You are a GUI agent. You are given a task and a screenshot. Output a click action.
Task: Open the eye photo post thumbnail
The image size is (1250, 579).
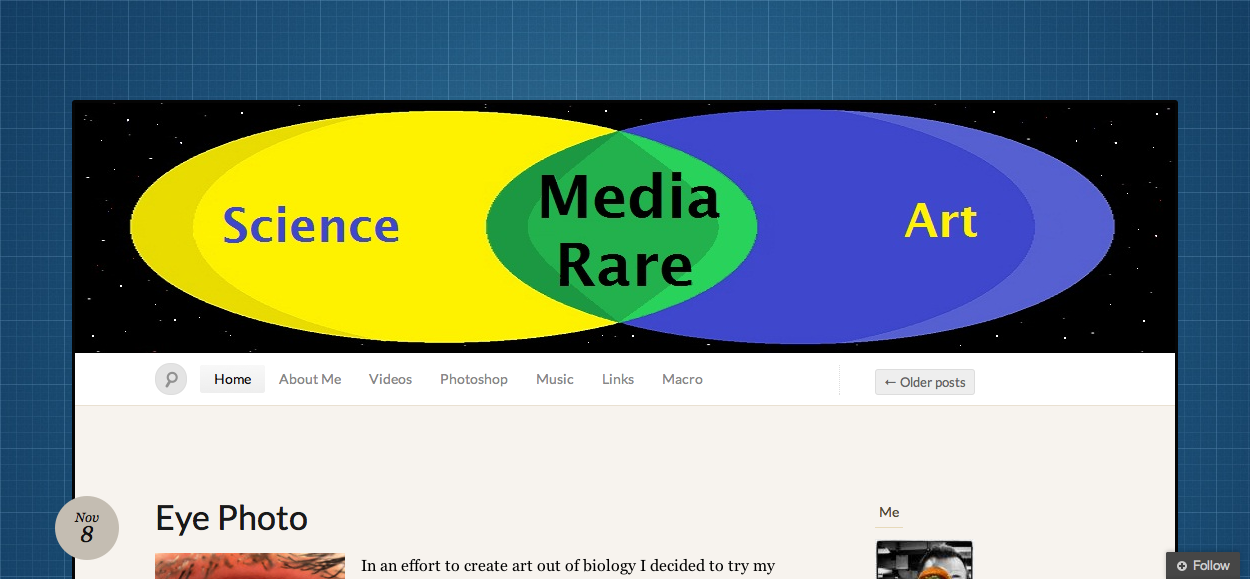coord(250,566)
